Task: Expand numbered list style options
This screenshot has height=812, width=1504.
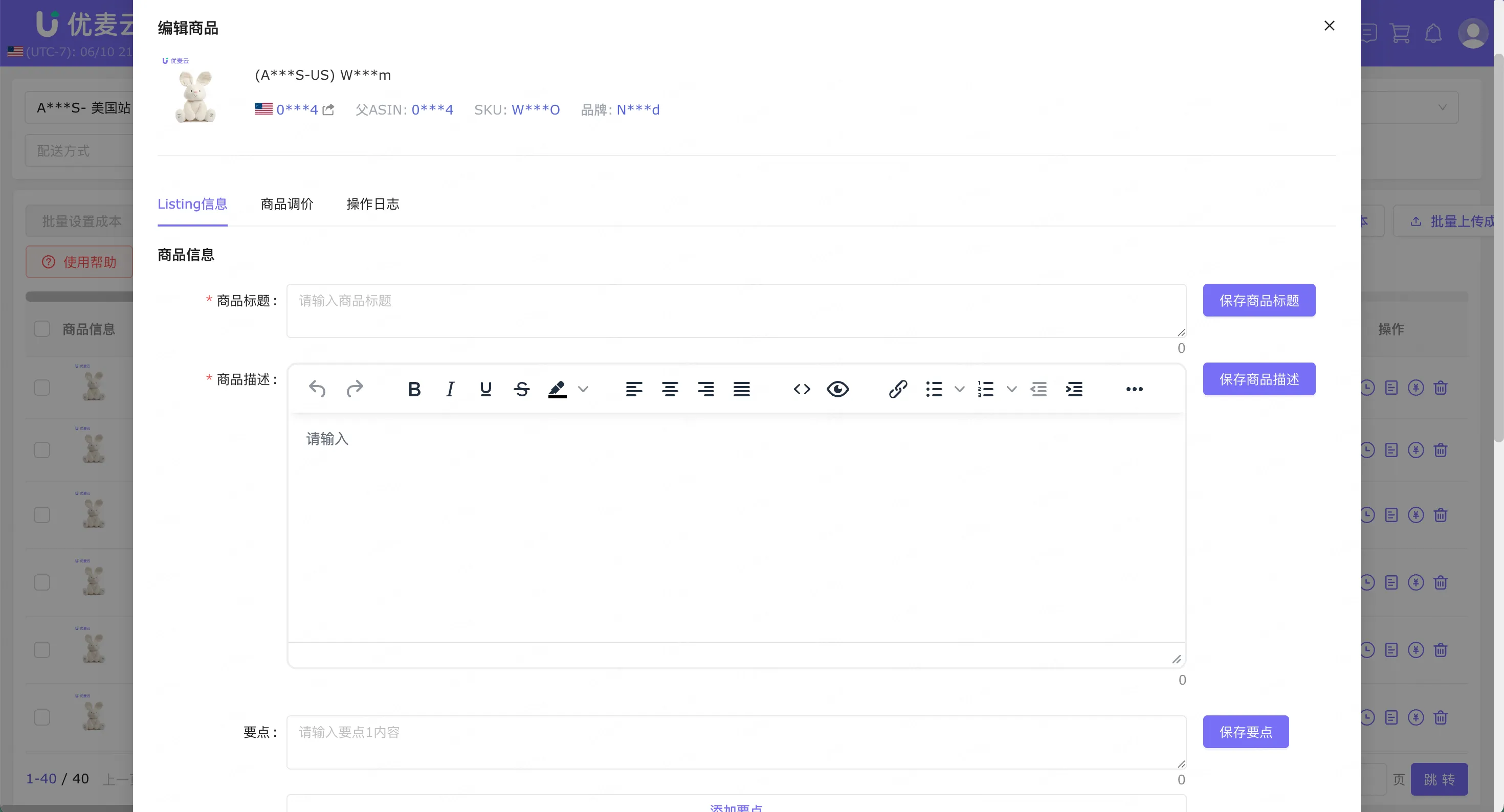Action: 1011,389
